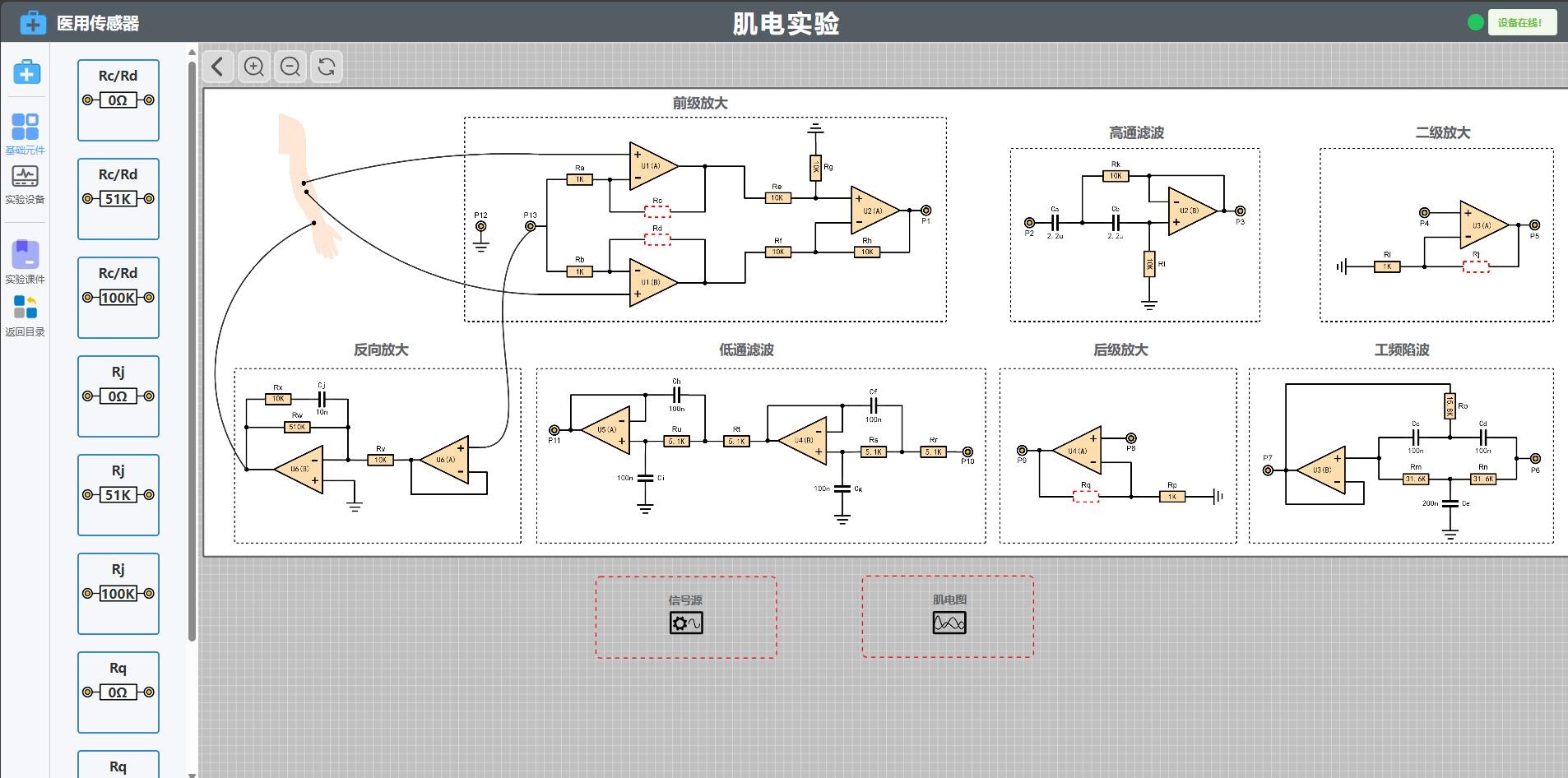Click the 设备在线! status button
Viewport: 1568px width, 778px height.
click(1522, 22)
